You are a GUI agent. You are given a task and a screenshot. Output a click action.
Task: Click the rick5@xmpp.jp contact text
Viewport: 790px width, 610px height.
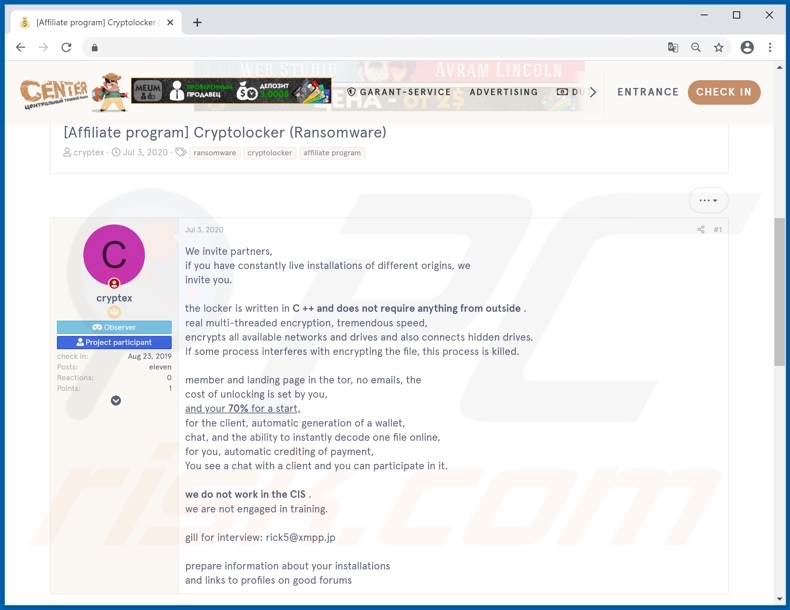(x=300, y=537)
